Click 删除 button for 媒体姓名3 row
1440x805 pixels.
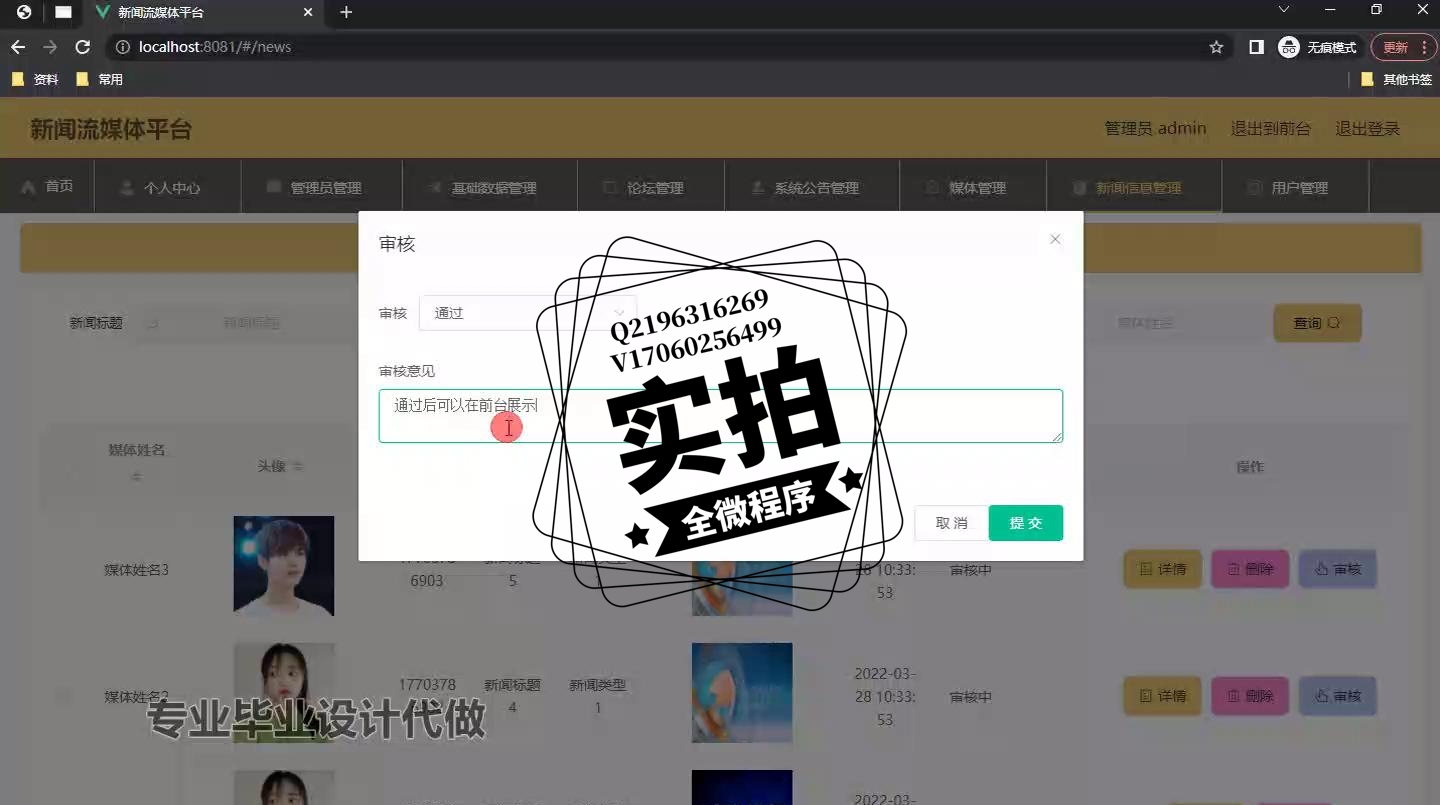(x=1250, y=569)
